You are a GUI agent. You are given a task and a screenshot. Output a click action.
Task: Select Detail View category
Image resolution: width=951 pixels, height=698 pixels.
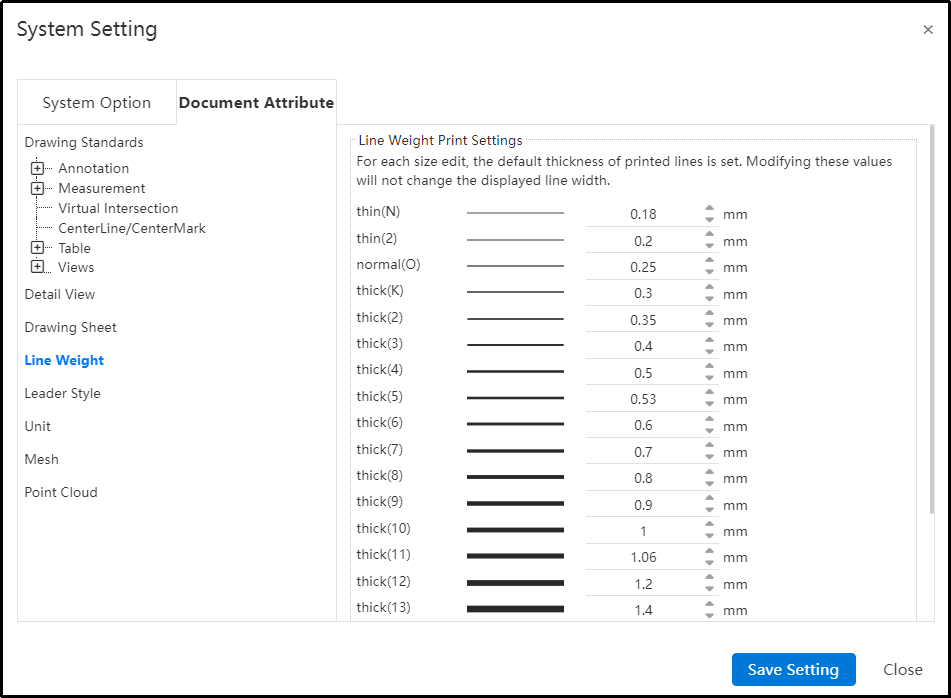coord(59,294)
